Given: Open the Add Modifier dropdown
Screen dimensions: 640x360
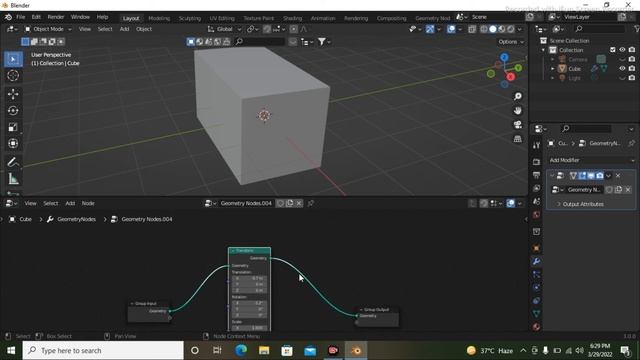Looking at the screenshot, I should 591,160.
